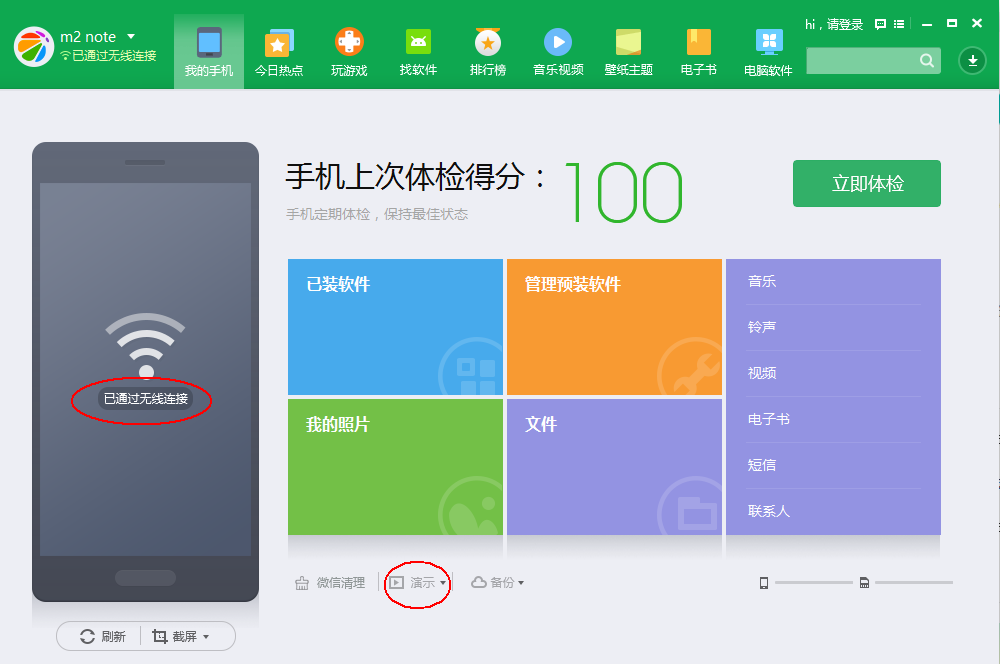The width and height of the screenshot is (1000, 664).
Task: Switch to the 排行榜 tab
Action: coord(487,50)
